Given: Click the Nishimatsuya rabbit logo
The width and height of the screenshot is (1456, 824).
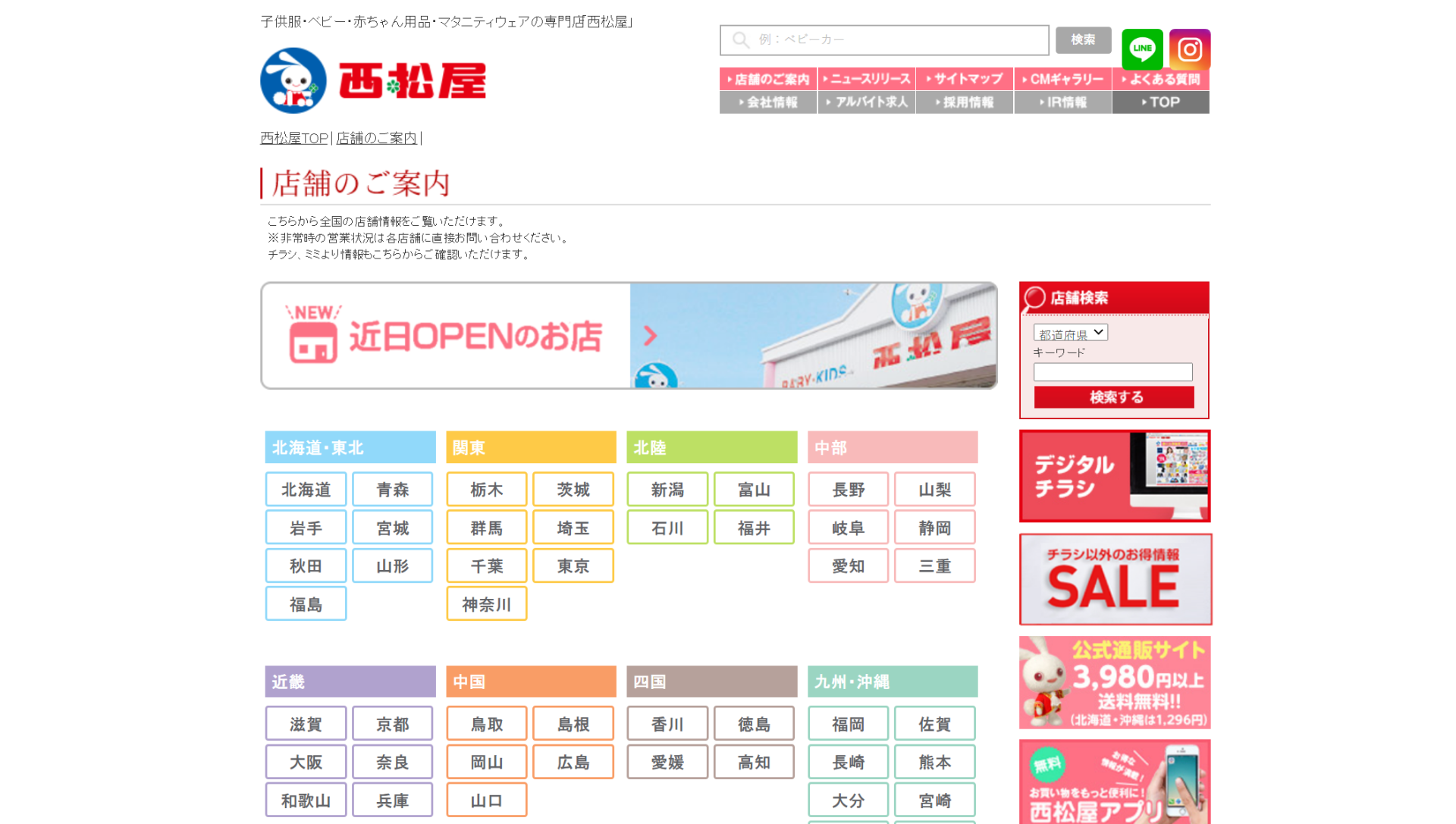Looking at the screenshot, I should pos(293,80).
